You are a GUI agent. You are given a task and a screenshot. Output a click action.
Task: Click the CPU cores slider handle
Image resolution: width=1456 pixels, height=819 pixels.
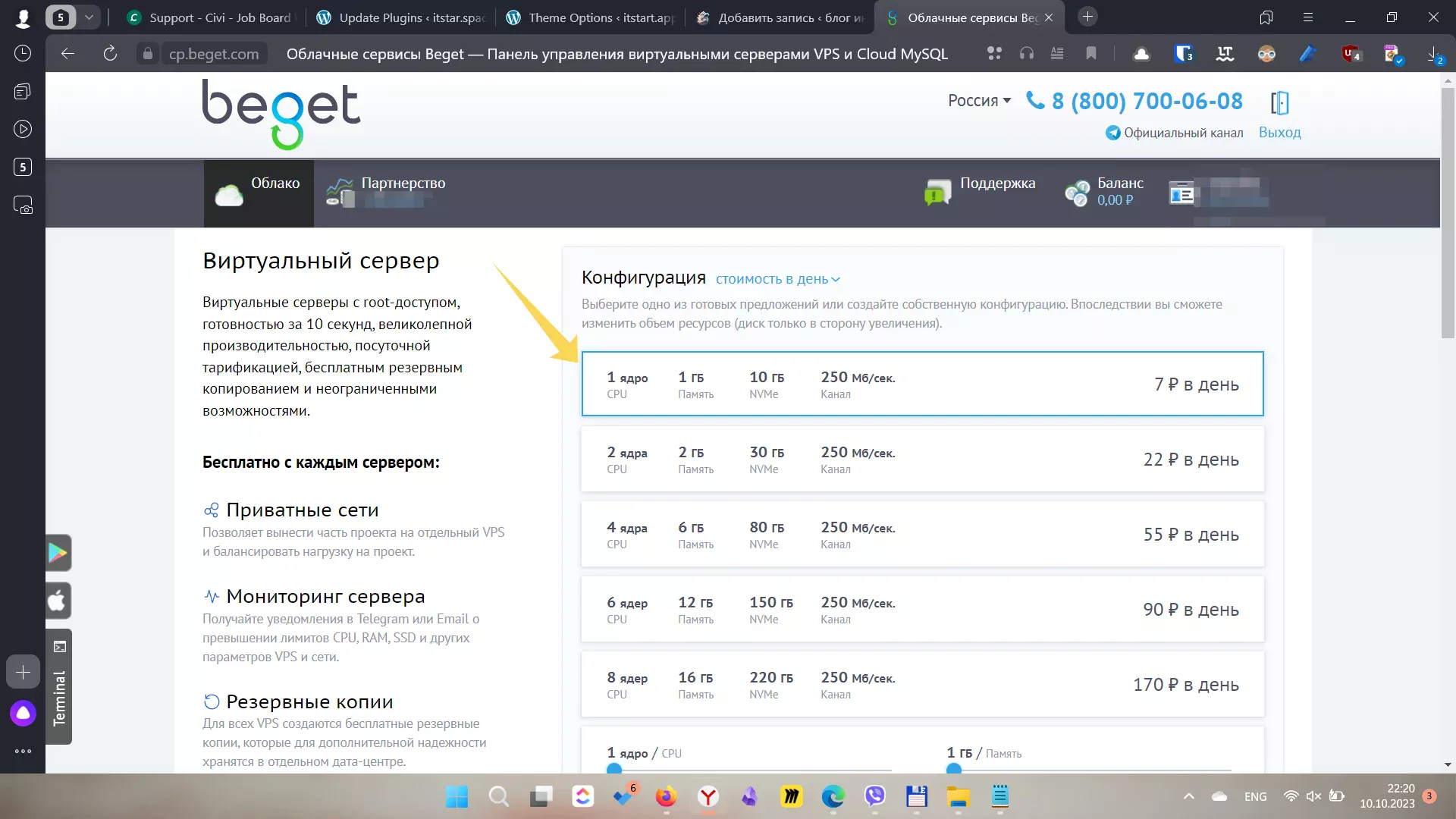coord(614,769)
